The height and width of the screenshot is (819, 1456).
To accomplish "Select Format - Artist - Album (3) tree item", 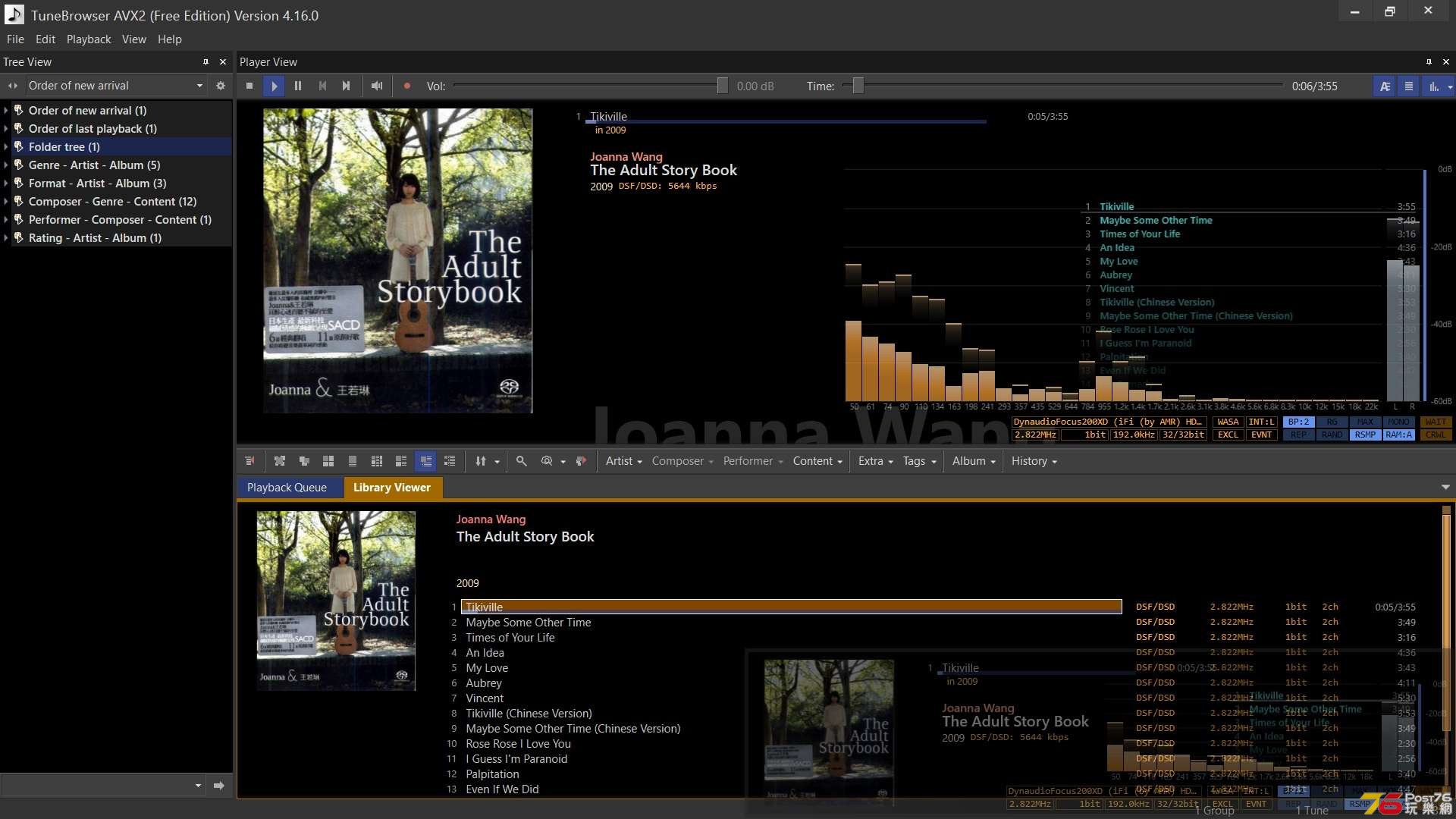I will pos(97,184).
